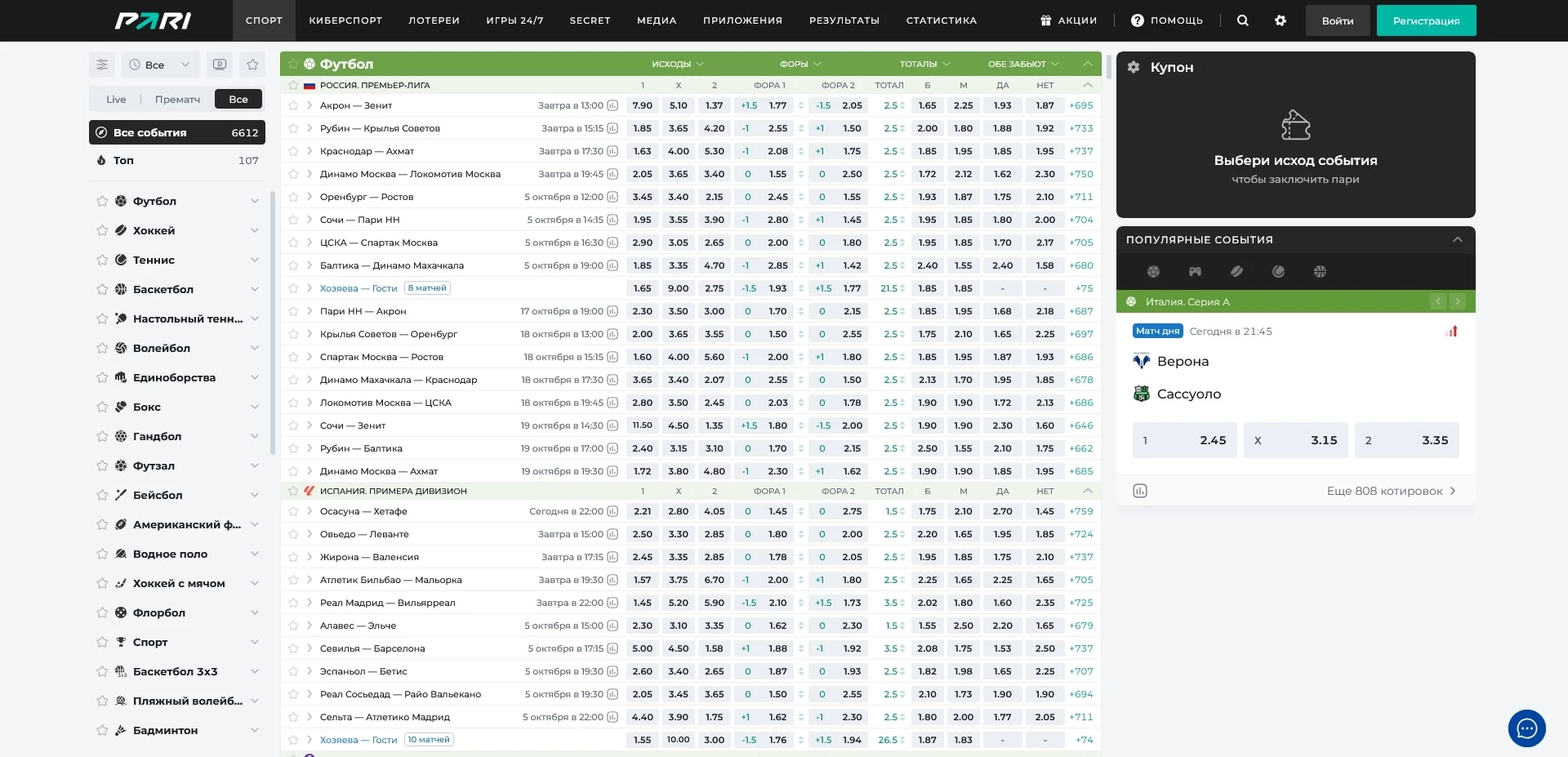
Task: Open the stats chart icon for Верона match
Action: click(x=1451, y=332)
